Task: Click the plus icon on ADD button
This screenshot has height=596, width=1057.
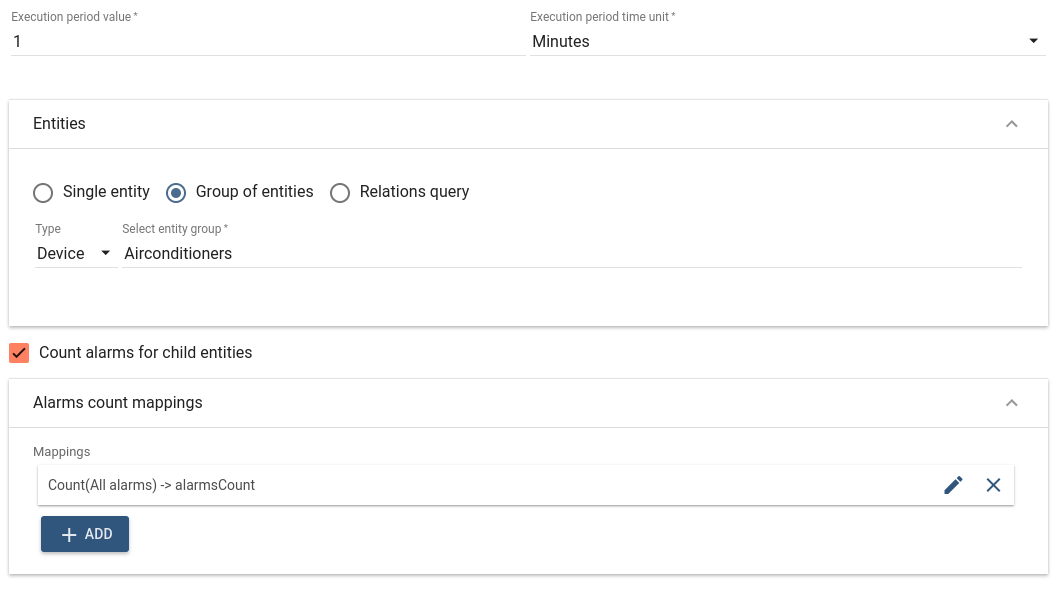Action: (x=69, y=535)
